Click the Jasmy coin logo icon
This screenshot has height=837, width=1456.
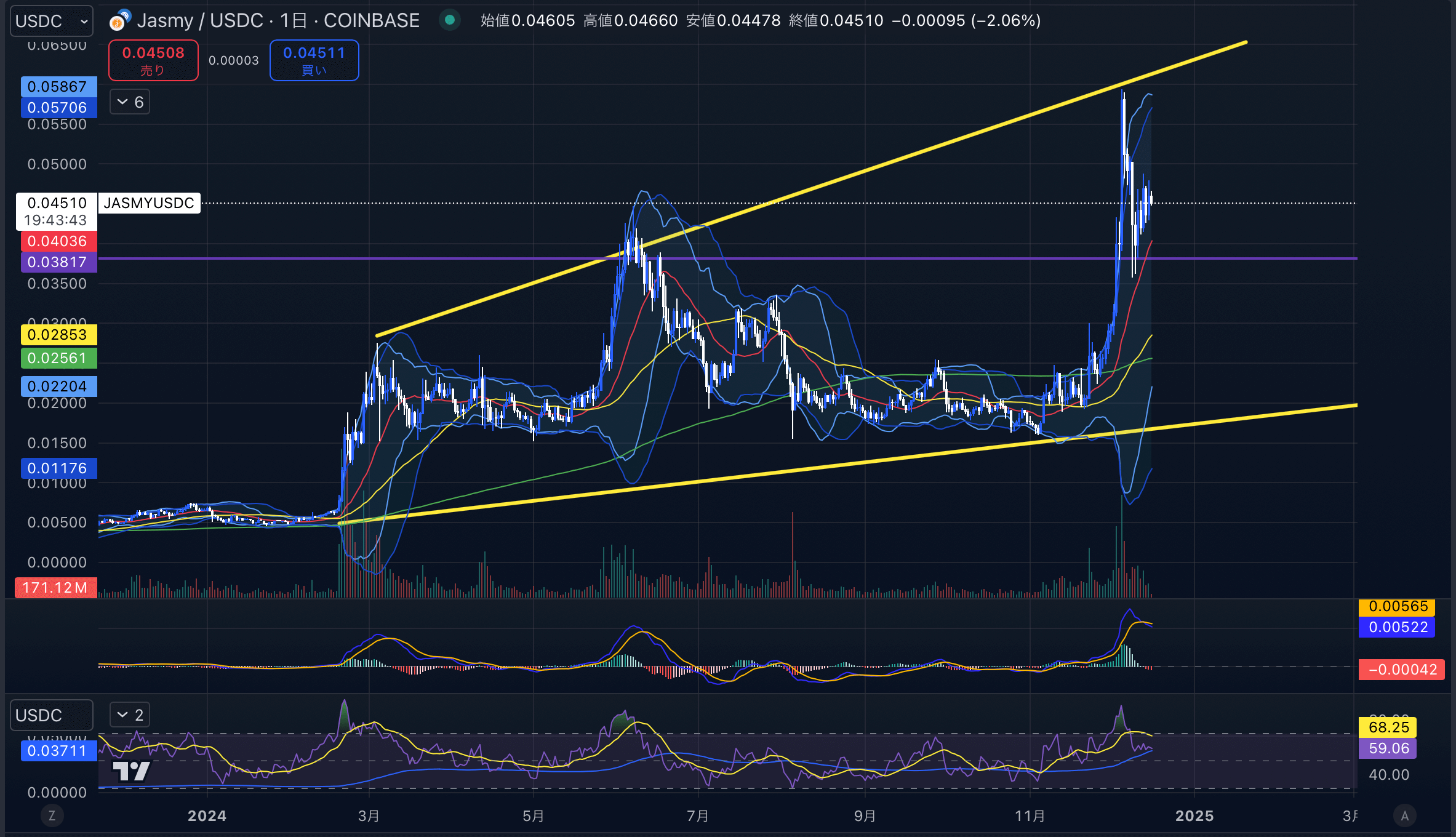click(x=120, y=21)
